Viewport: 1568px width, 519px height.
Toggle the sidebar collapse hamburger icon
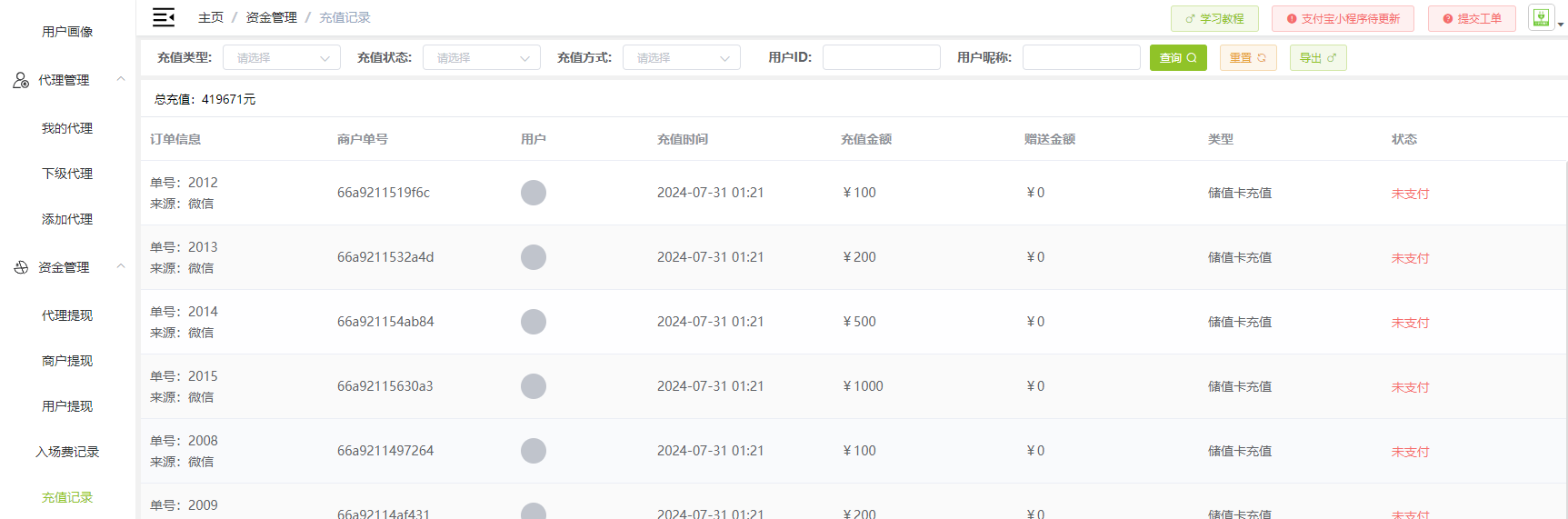pos(164,17)
